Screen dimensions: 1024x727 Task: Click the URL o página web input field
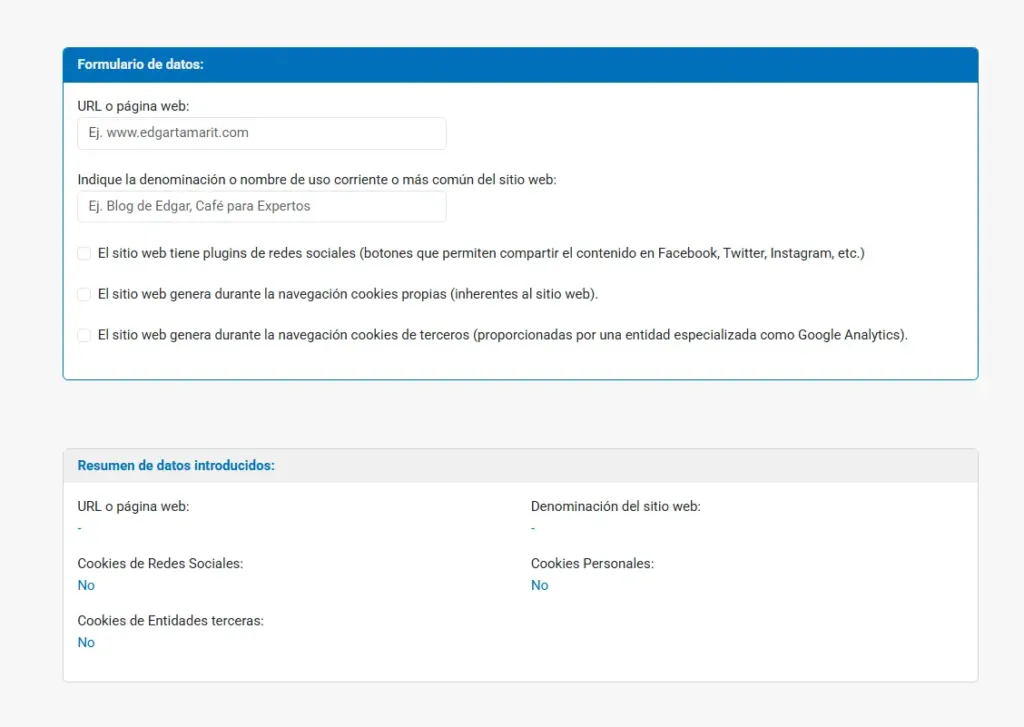tap(261, 133)
